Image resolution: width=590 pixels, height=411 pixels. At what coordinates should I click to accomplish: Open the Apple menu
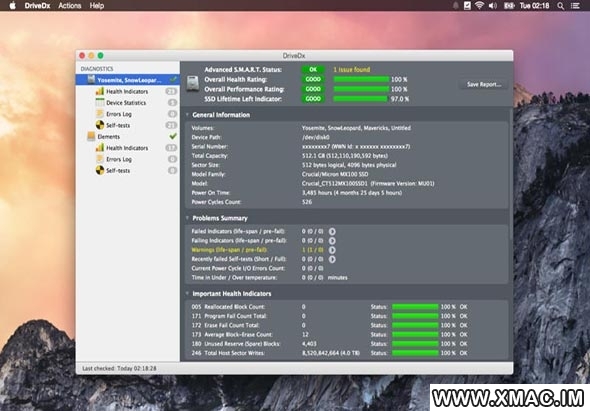12,5
